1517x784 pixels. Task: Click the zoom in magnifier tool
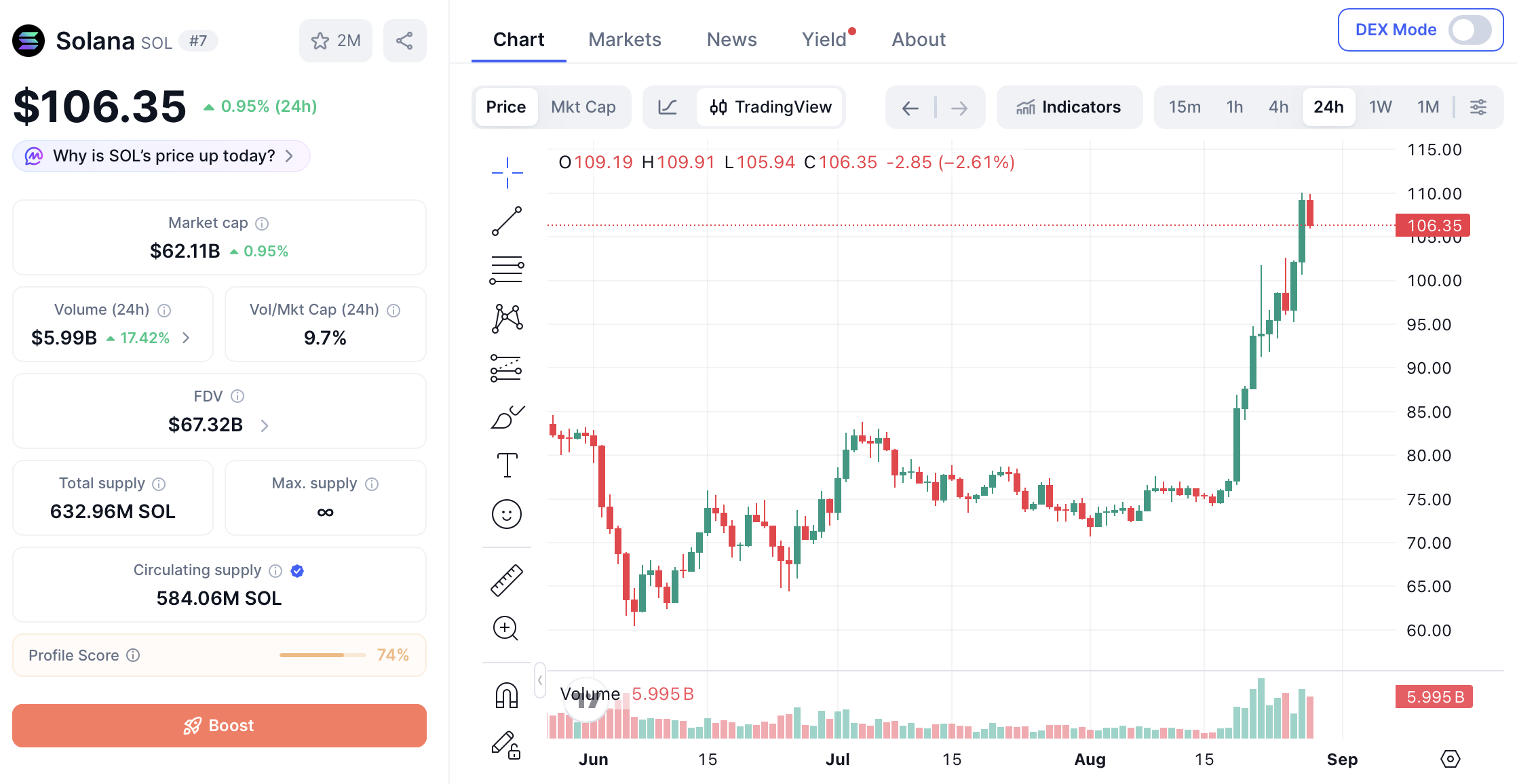coord(506,629)
